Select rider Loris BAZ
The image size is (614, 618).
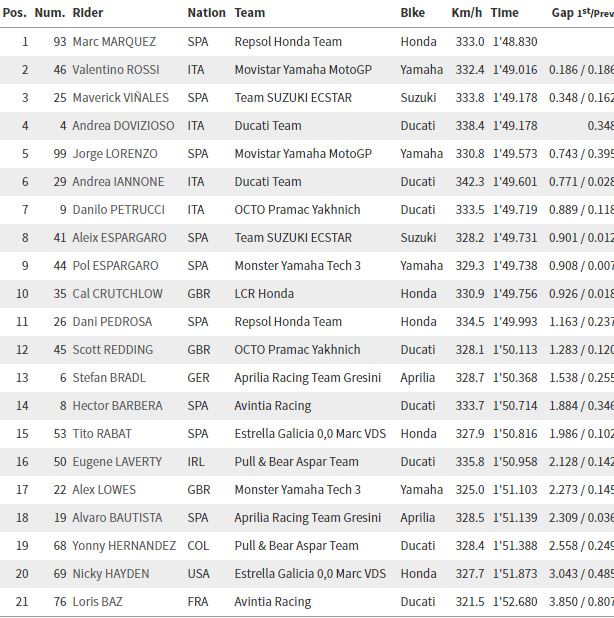click(97, 601)
